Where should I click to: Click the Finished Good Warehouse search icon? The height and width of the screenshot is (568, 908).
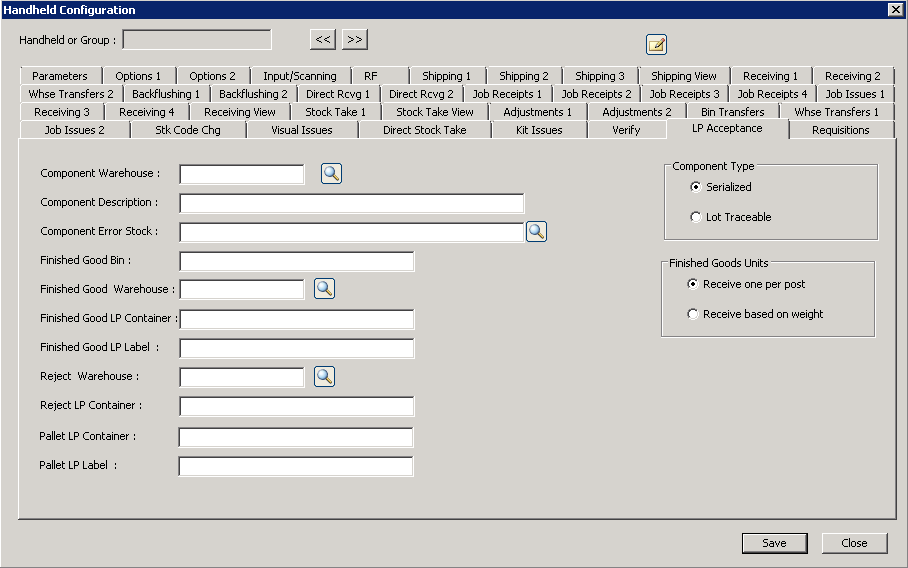click(x=324, y=289)
